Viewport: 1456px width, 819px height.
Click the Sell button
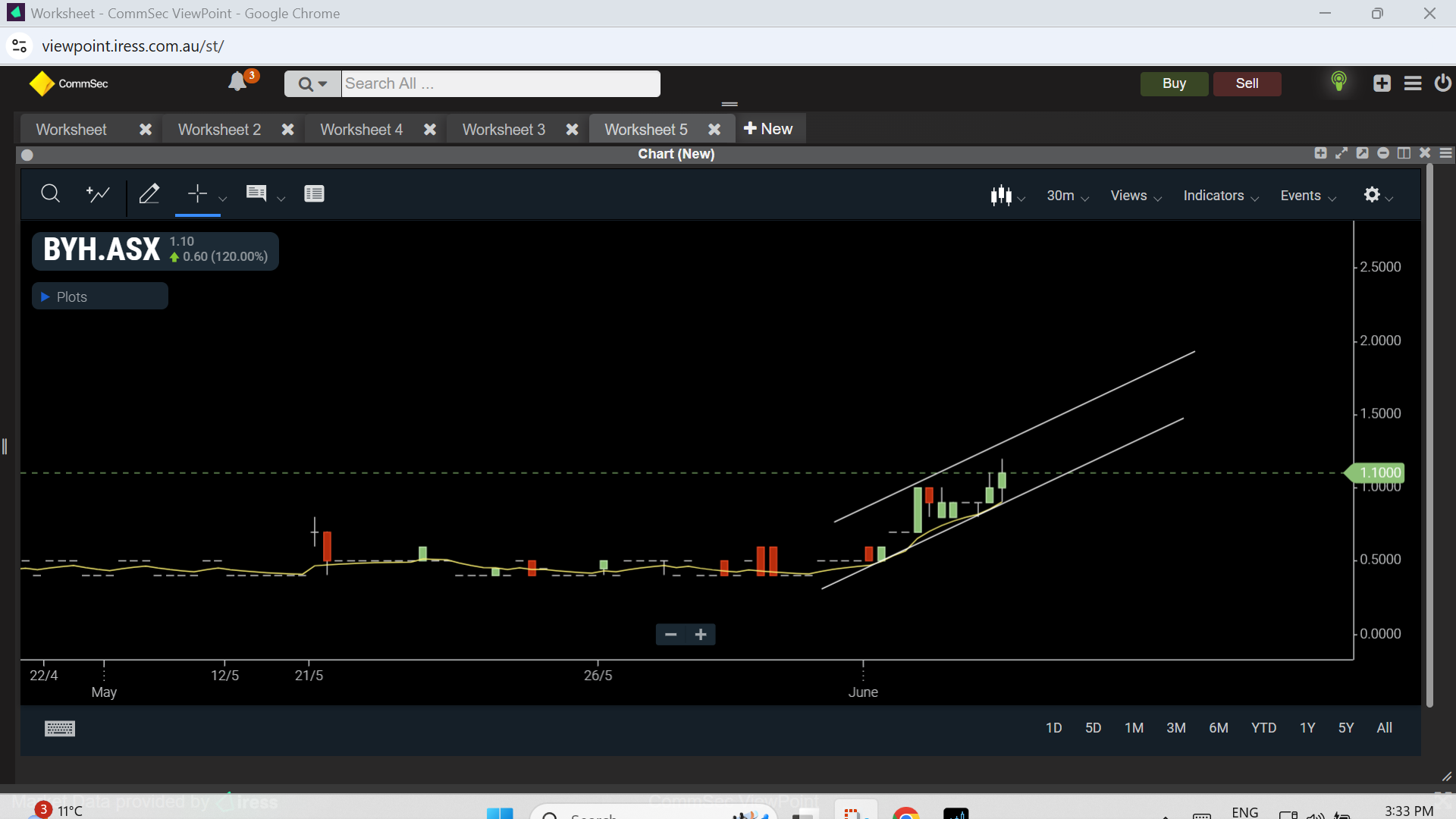[x=1247, y=83]
